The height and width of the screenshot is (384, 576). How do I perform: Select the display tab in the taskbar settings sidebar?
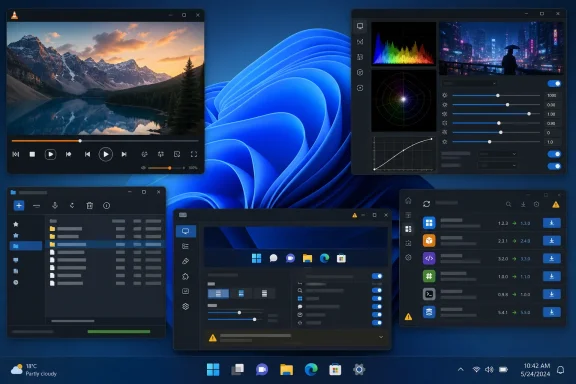[x=186, y=231]
